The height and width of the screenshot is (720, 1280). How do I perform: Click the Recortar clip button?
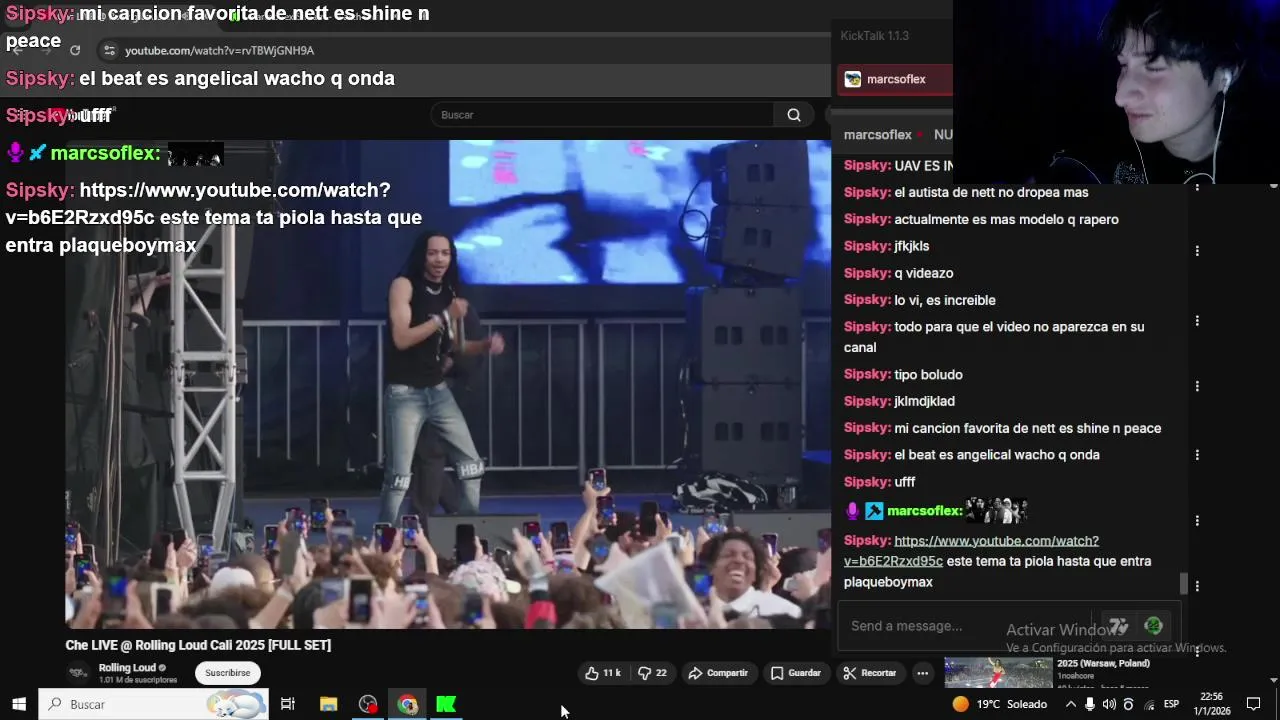tap(869, 673)
